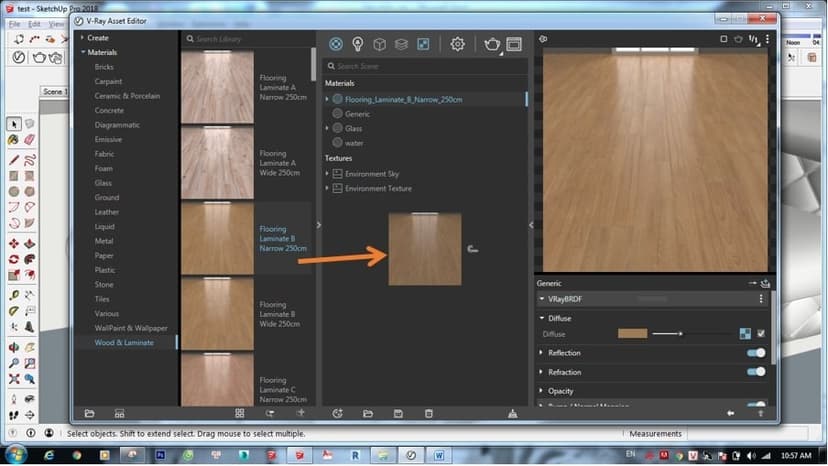Expand the Environment Sky texture

coord(327,173)
